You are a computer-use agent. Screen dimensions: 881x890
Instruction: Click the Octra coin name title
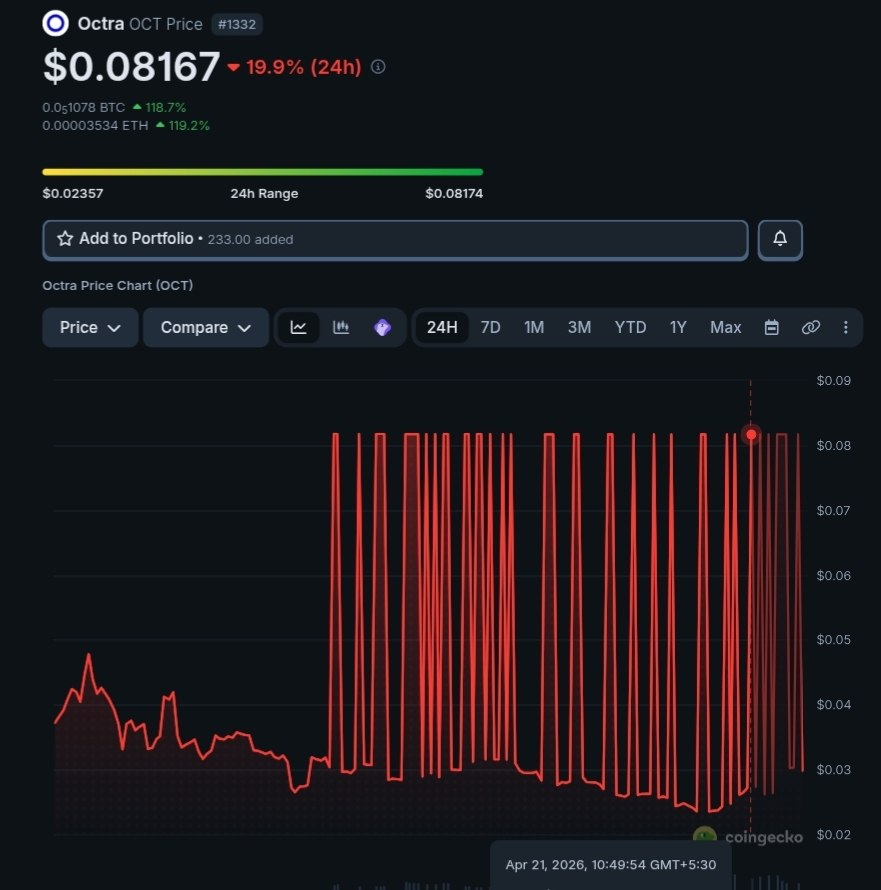coord(100,24)
